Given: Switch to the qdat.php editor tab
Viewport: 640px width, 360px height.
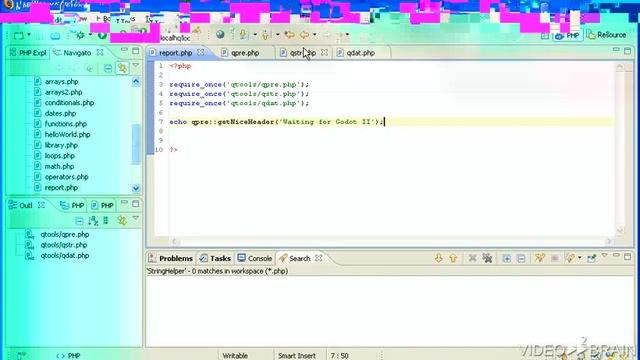Looking at the screenshot, I should coord(360,53).
